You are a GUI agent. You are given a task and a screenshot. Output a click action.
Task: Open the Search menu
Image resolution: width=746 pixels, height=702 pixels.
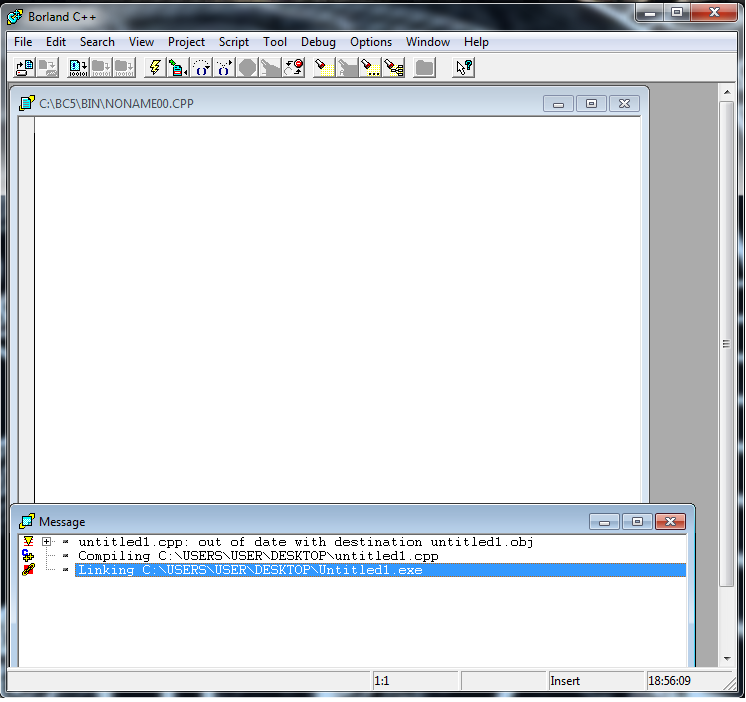click(97, 42)
